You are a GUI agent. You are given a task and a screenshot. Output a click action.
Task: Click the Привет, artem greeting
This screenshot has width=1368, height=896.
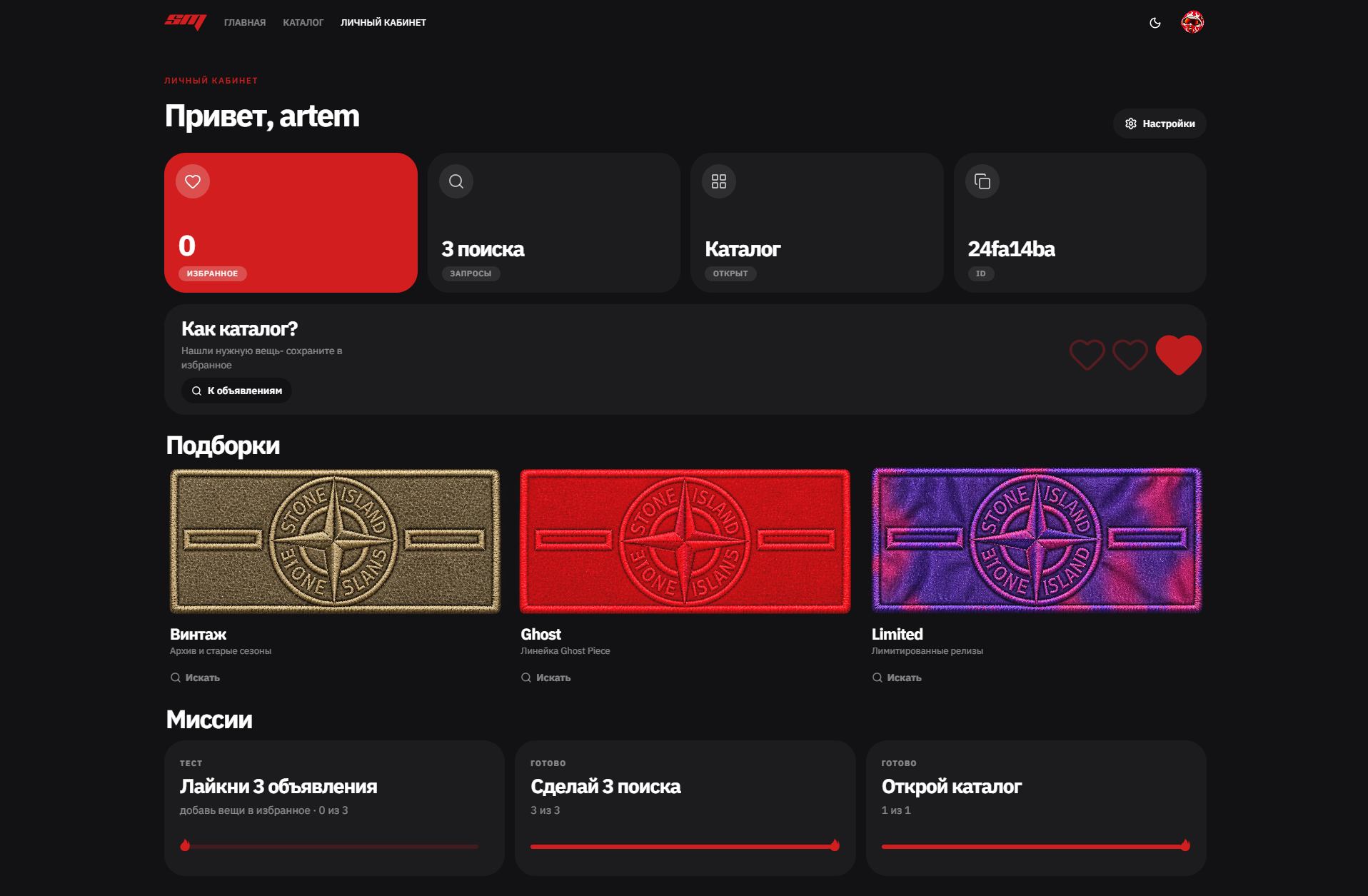pos(262,116)
